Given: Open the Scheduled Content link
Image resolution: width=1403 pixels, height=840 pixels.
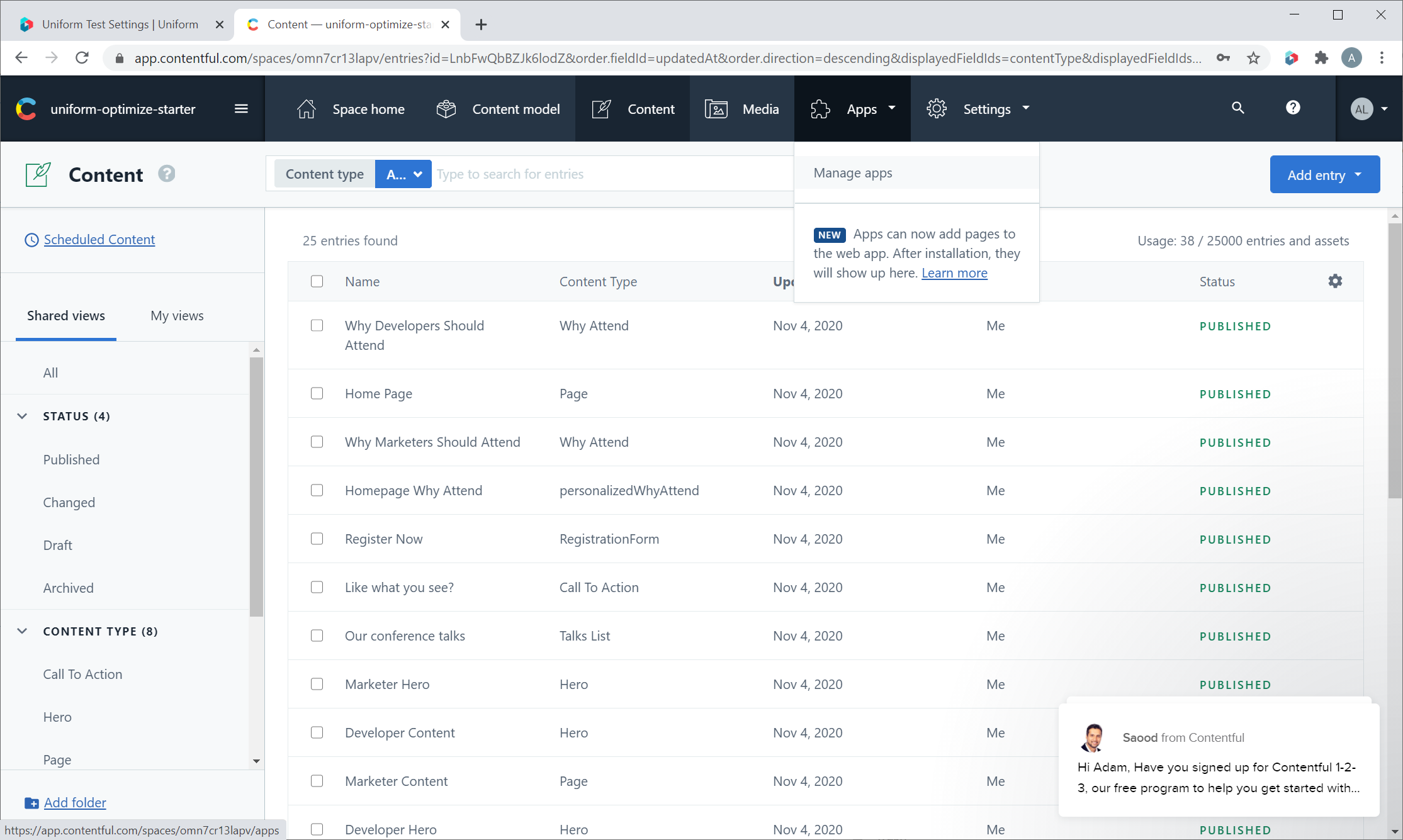Looking at the screenshot, I should [x=99, y=240].
